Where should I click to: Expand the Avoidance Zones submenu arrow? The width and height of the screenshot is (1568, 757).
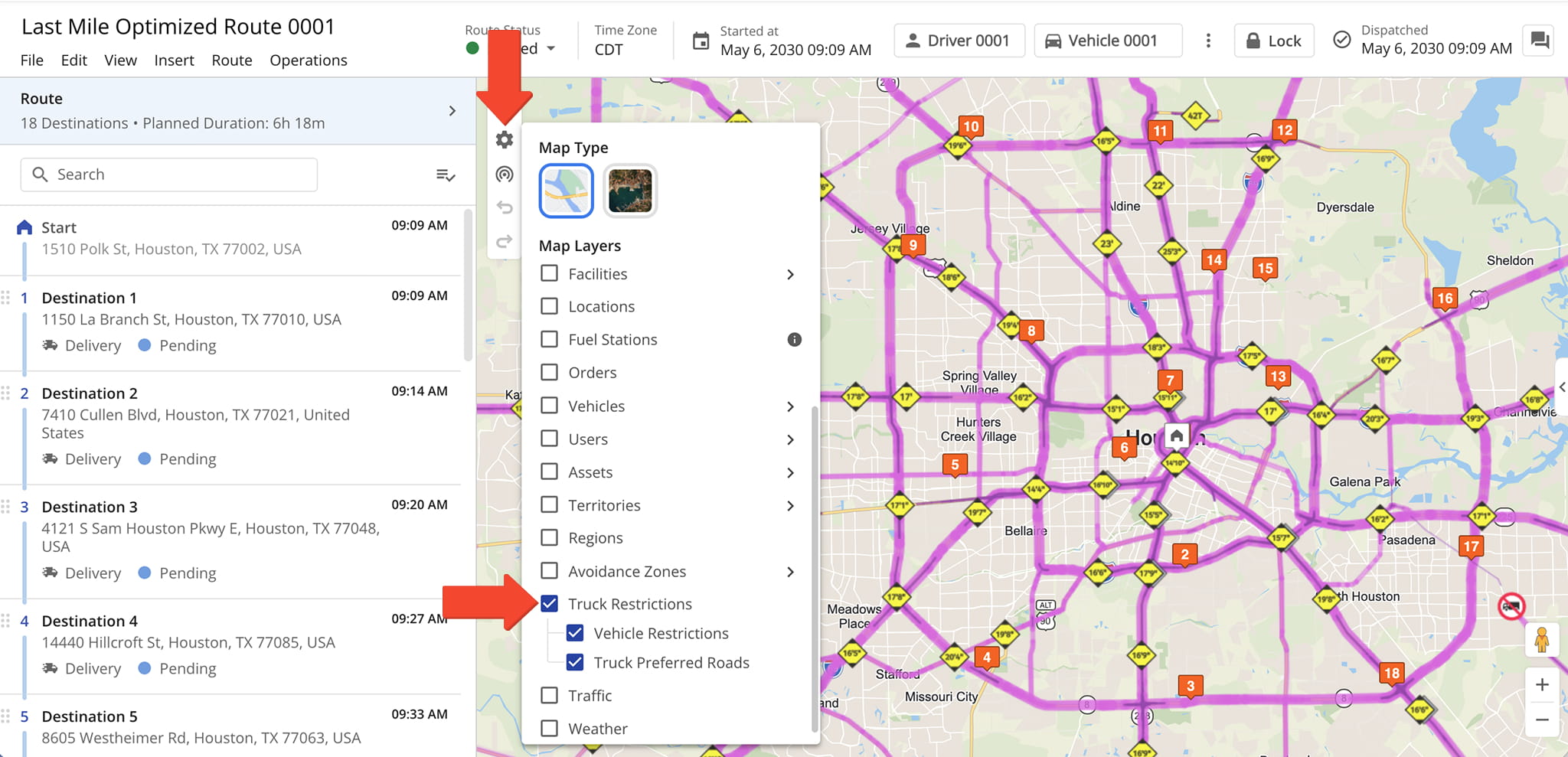[x=790, y=573]
